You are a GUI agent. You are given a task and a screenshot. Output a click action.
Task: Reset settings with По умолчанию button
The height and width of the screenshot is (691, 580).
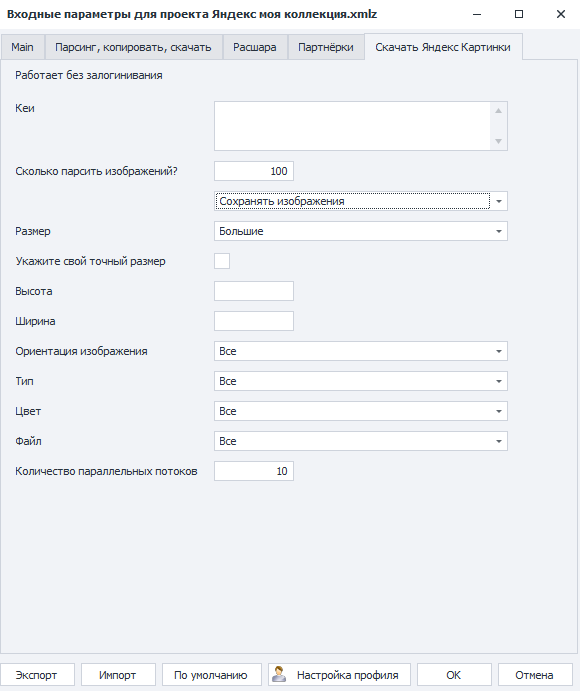(211, 675)
